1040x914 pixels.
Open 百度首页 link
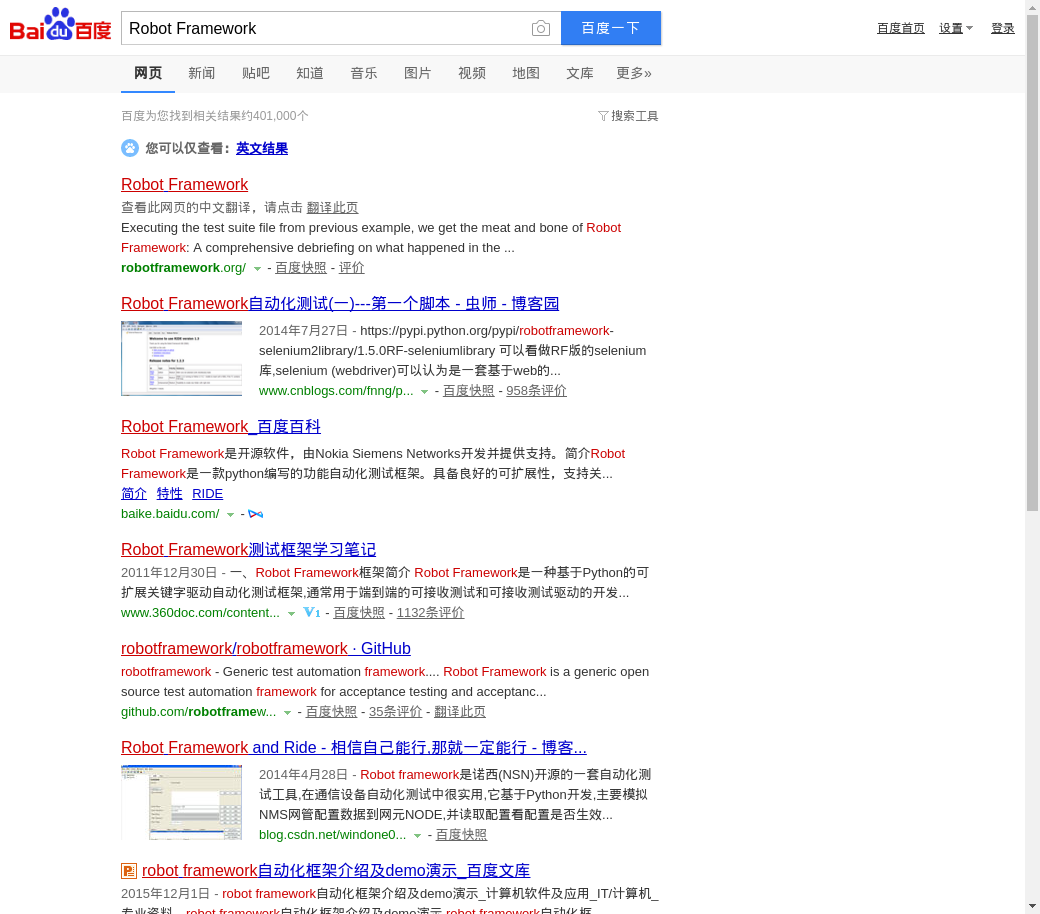pyautogui.click(x=900, y=28)
